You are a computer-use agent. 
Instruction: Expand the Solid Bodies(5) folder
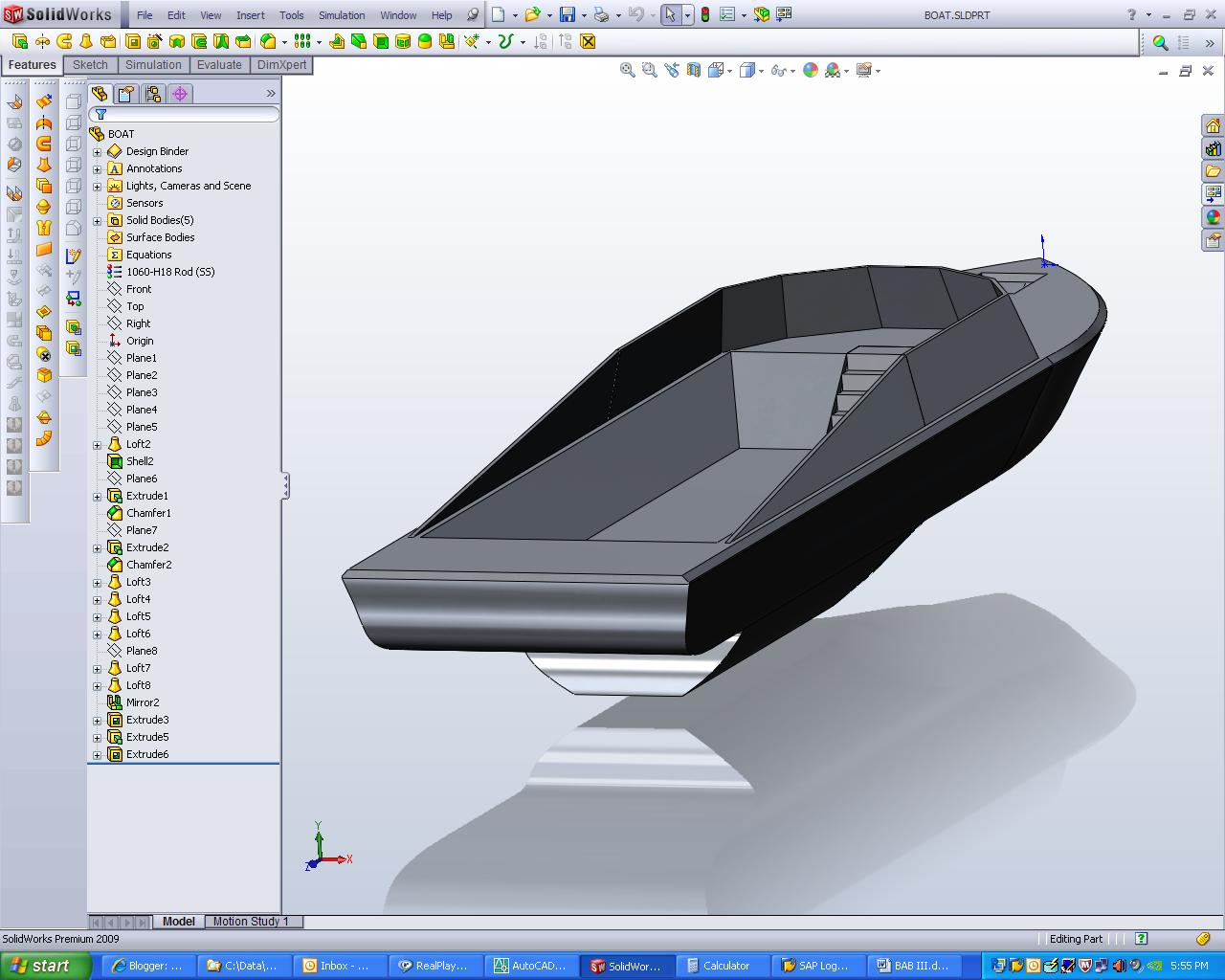pos(97,219)
